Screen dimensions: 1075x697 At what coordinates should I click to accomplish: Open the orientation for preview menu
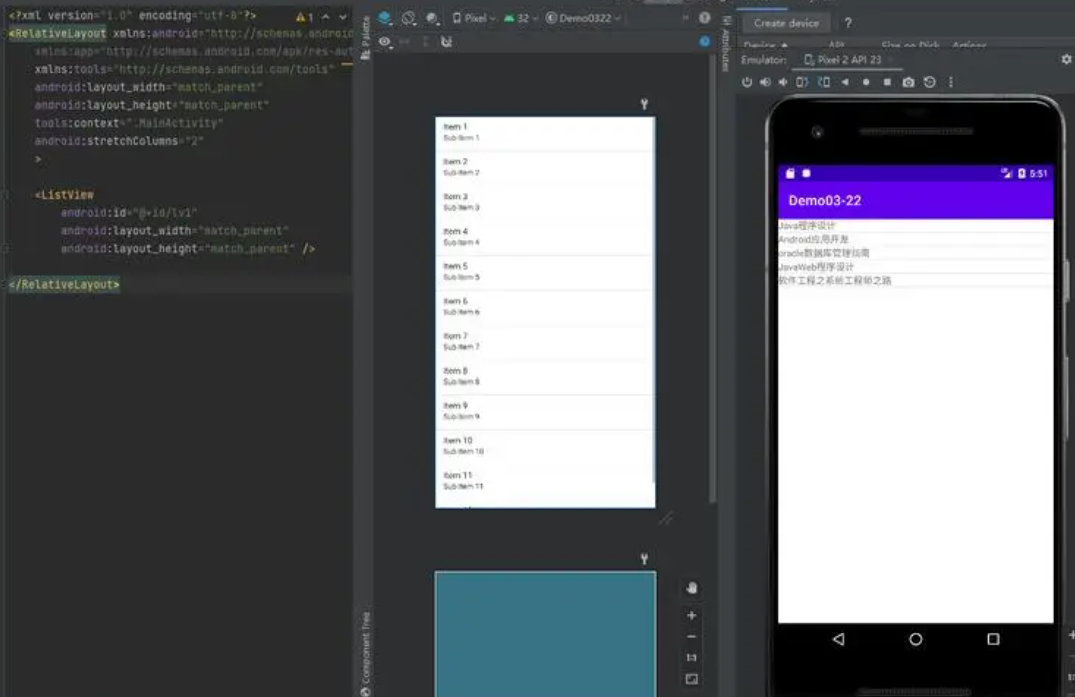pyautogui.click(x=409, y=18)
